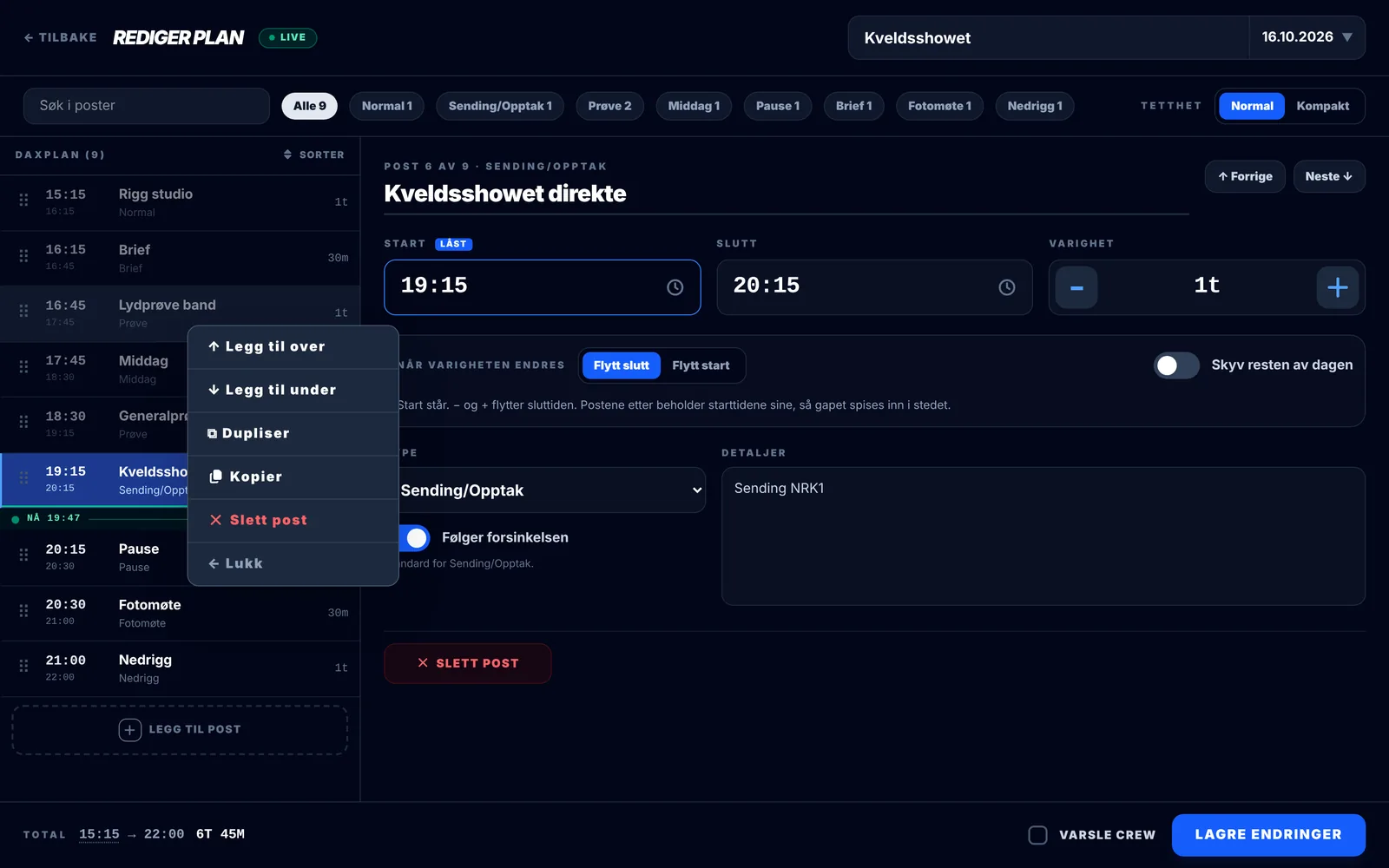Go to previous post with Forrige
The height and width of the screenshot is (868, 1389).
1245,176
